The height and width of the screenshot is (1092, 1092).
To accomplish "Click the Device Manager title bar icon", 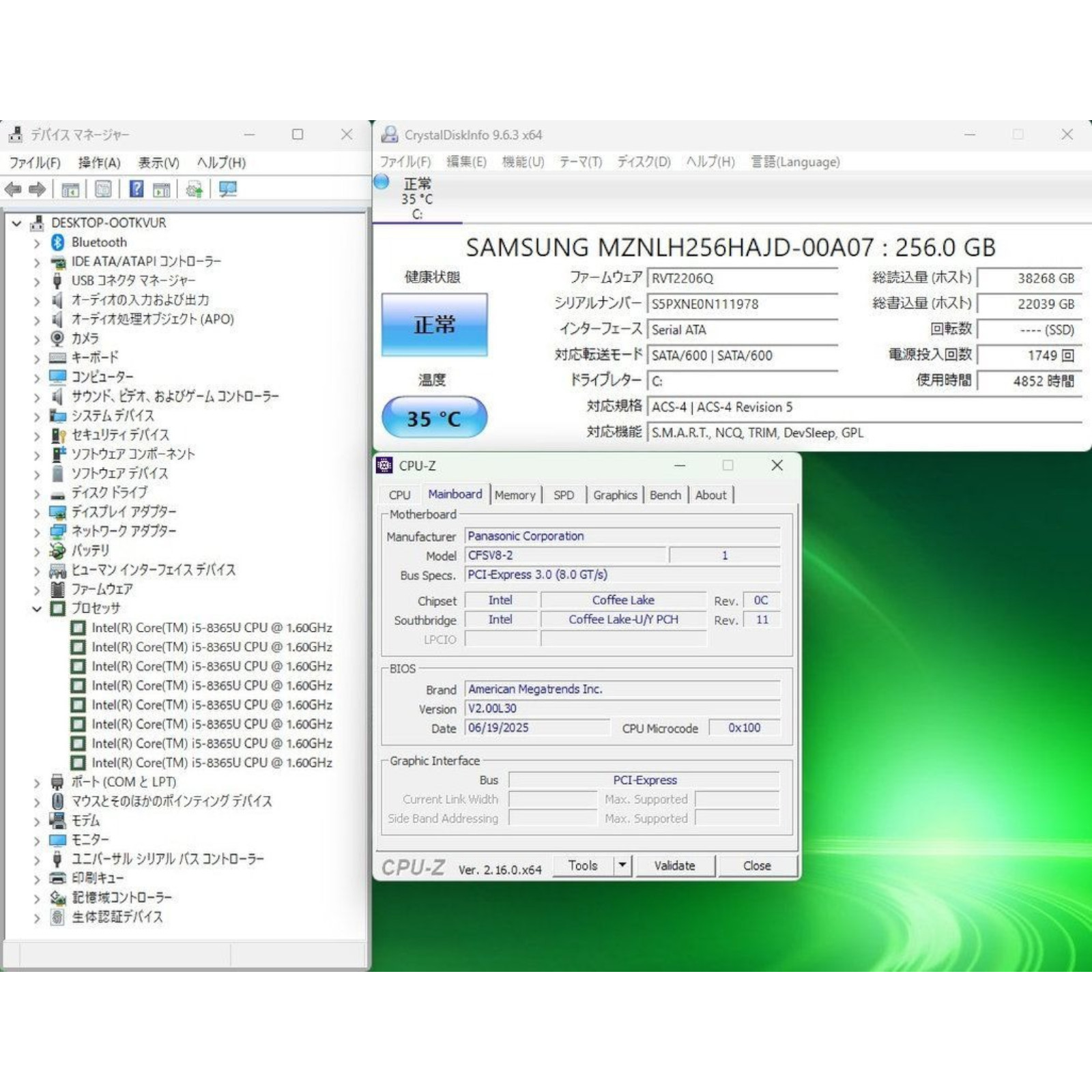I will click(x=15, y=134).
